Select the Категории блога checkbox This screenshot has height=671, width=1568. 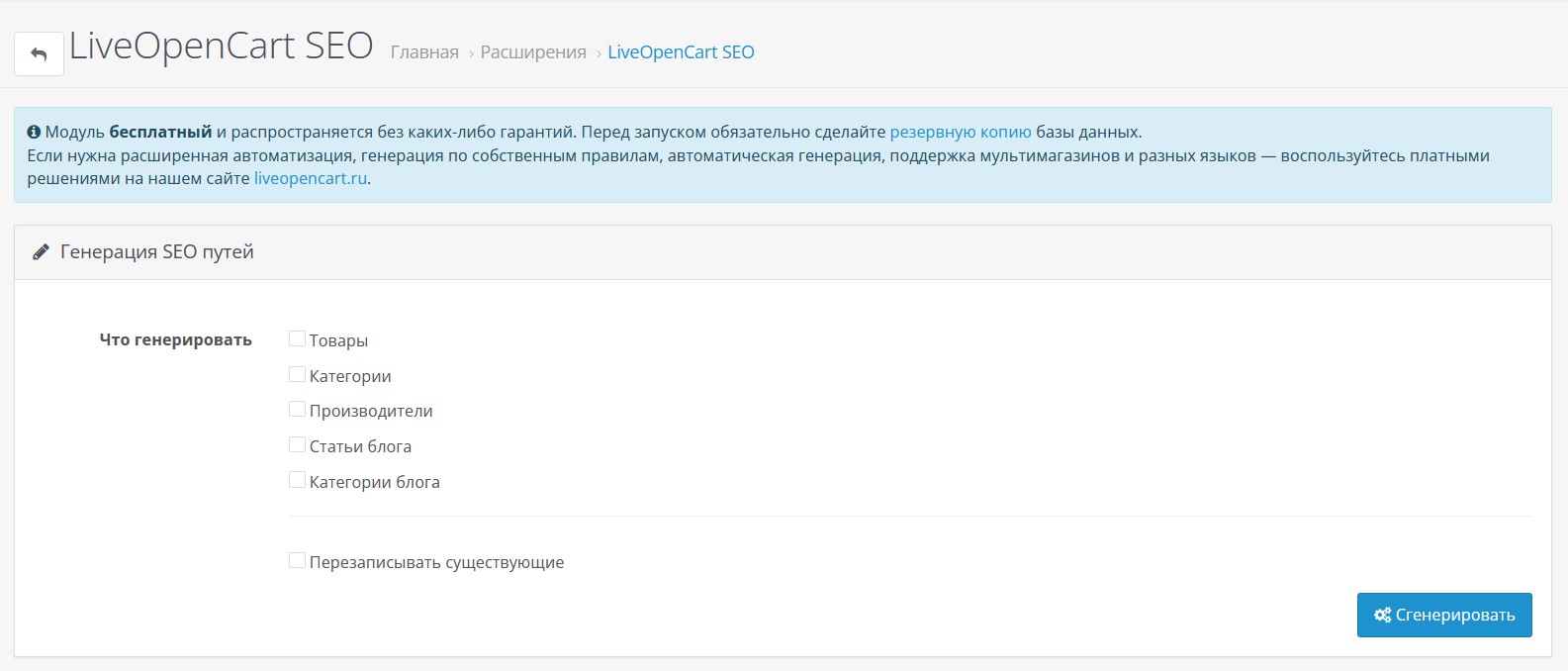click(297, 480)
